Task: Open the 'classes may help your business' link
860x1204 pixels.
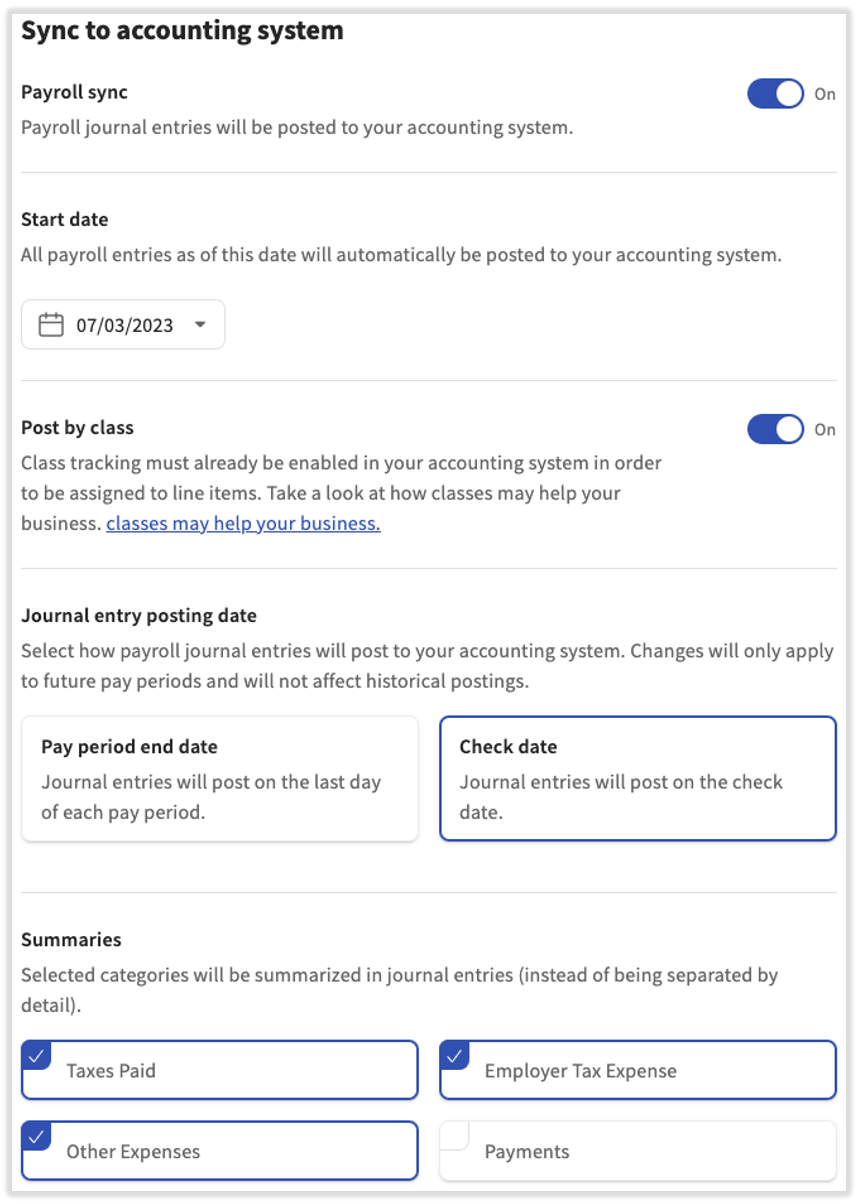Action: [x=243, y=523]
